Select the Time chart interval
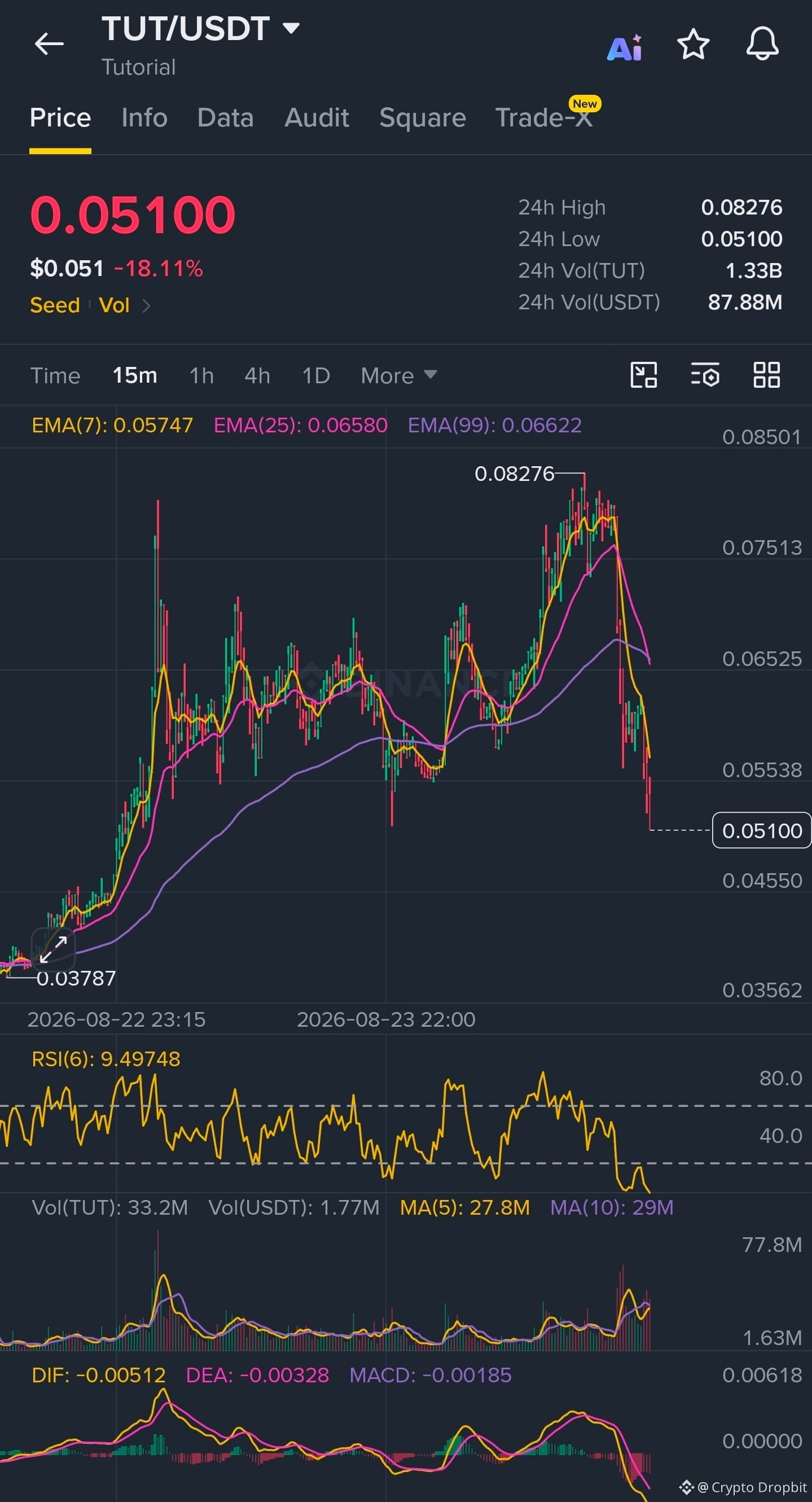 point(55,375)
